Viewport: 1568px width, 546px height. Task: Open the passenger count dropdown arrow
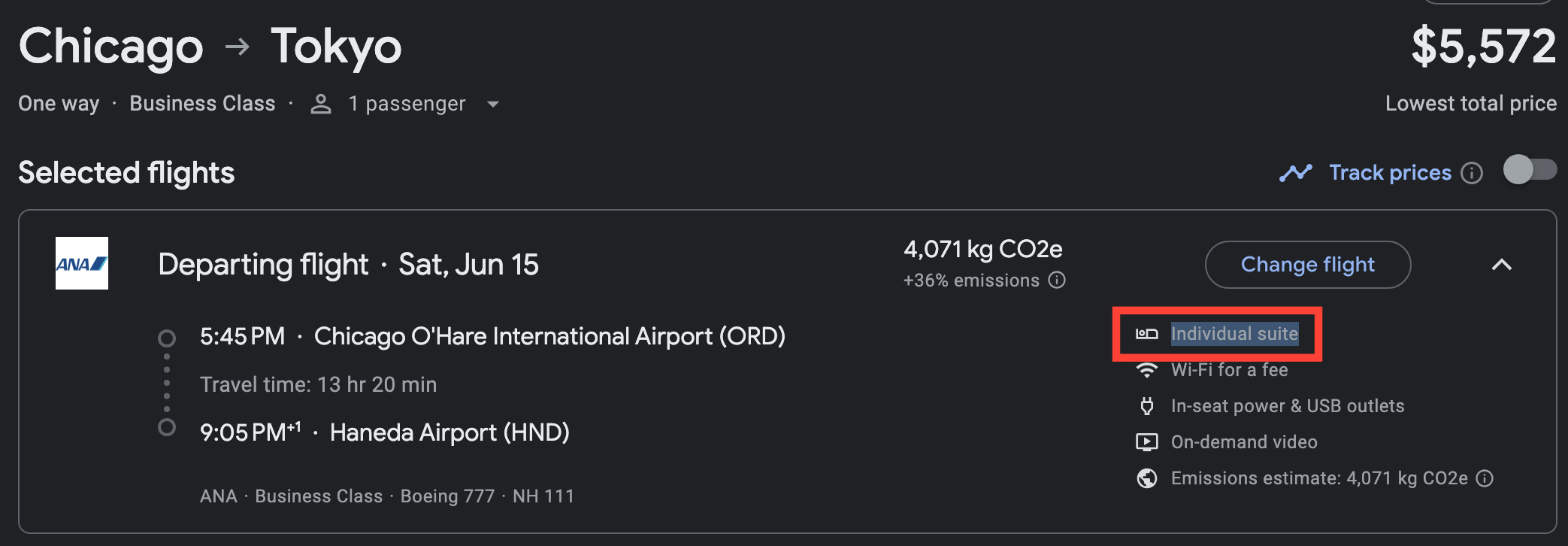(x=493, y=104)
